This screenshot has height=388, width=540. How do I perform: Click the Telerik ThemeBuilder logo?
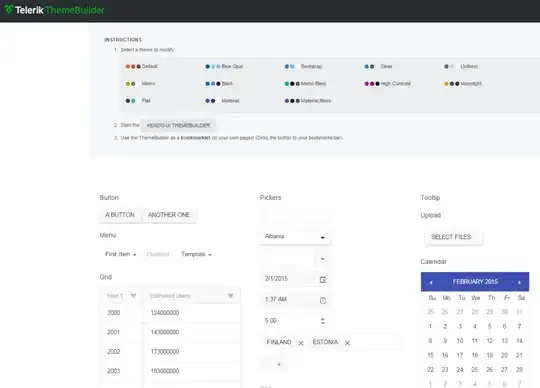tap(54, 10)
